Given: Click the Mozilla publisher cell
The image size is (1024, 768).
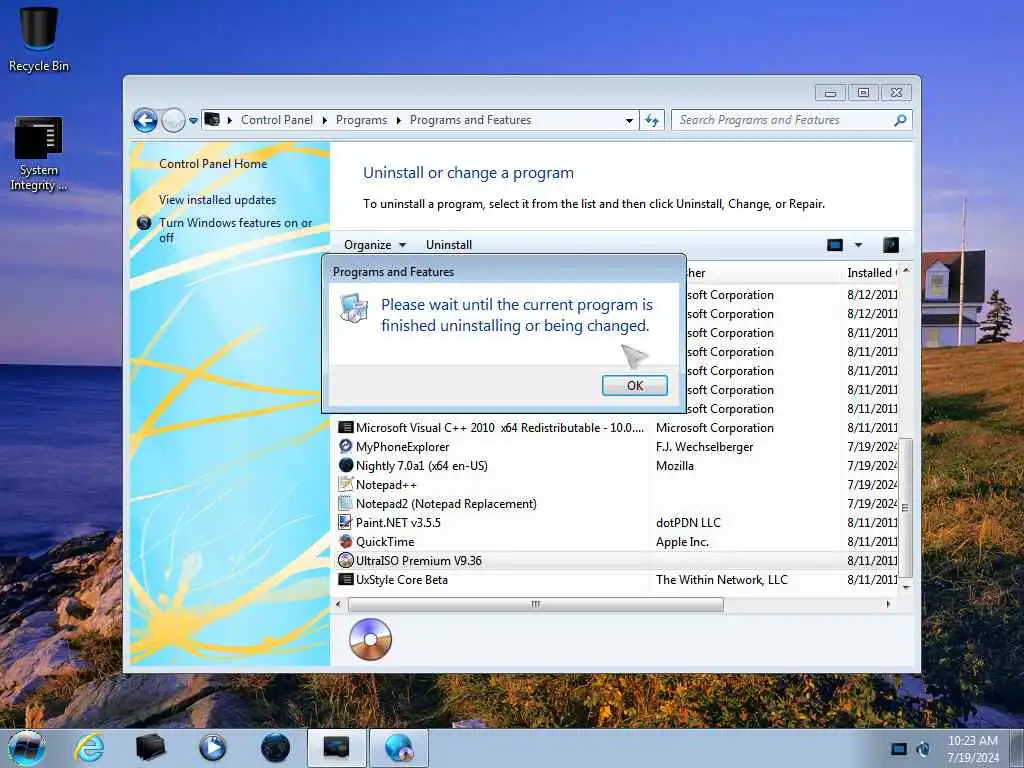Looking at the screenshot, I should pyautogui.click(x=675, y=466).
